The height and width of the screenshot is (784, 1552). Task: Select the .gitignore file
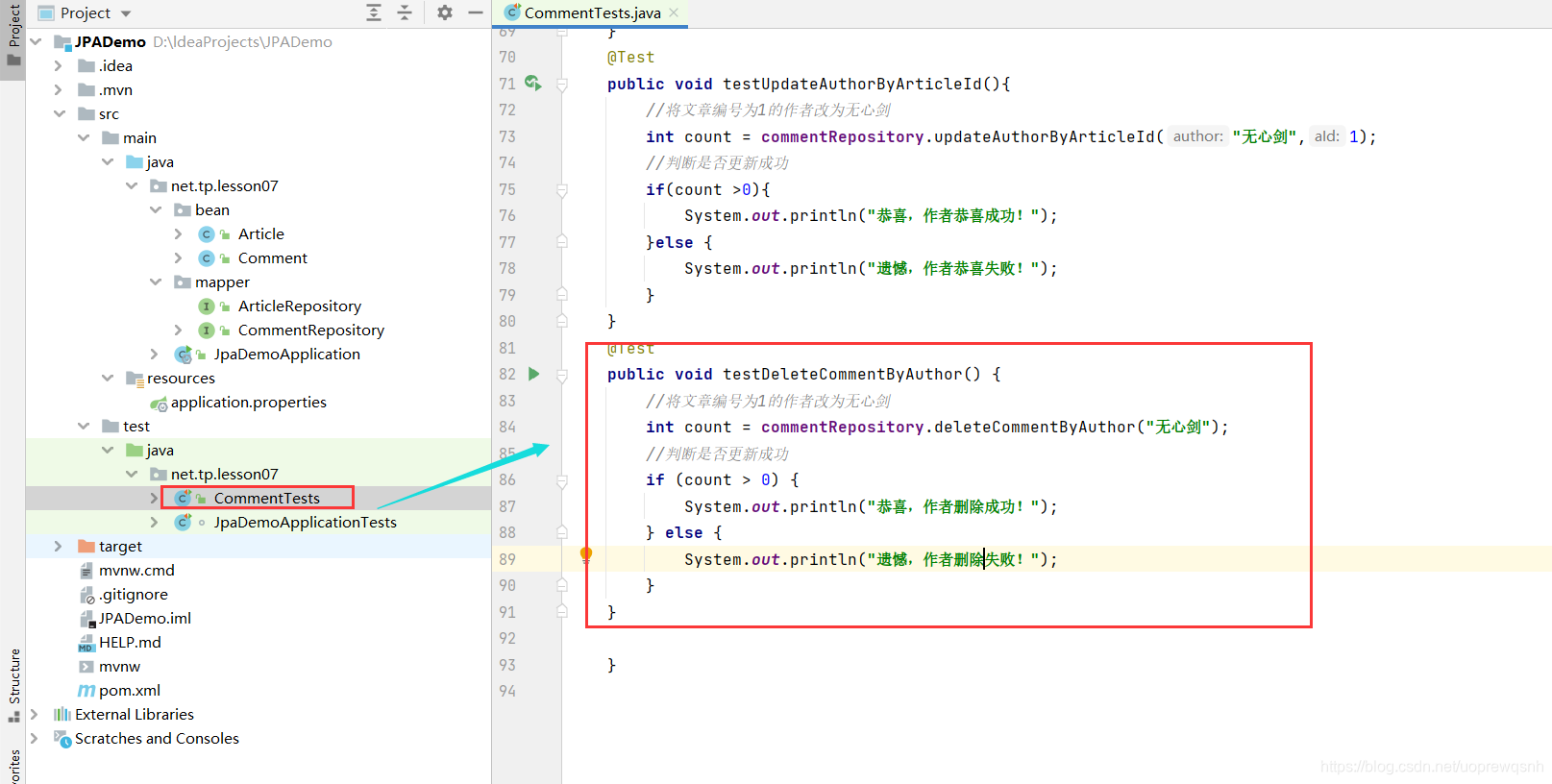(x=133, y=594)
